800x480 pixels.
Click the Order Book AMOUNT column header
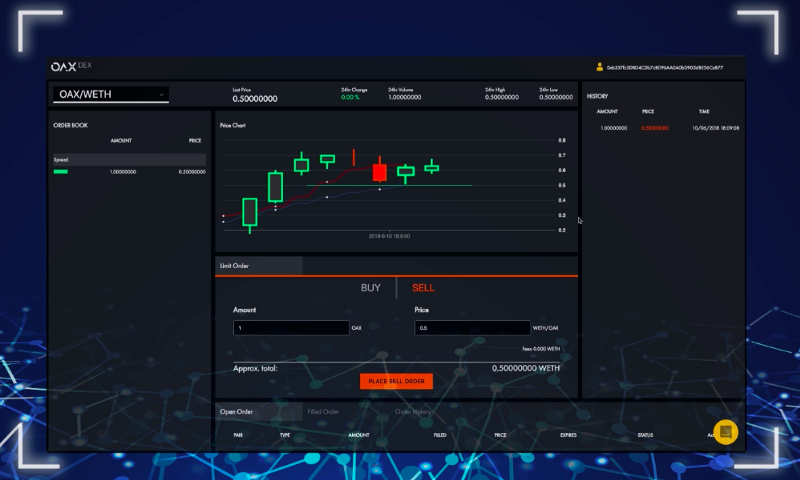(121, 140)
